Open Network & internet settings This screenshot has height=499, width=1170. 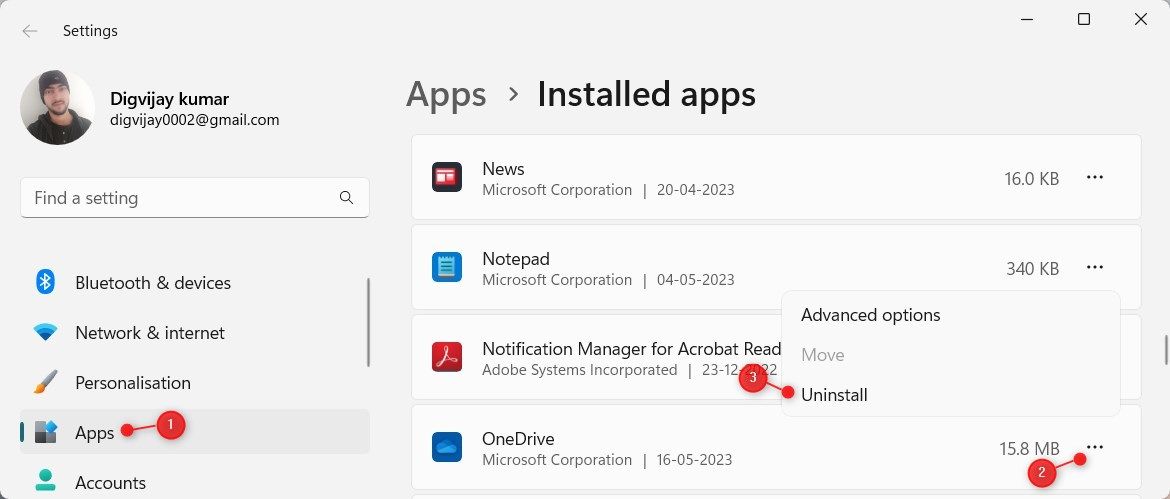150,333
